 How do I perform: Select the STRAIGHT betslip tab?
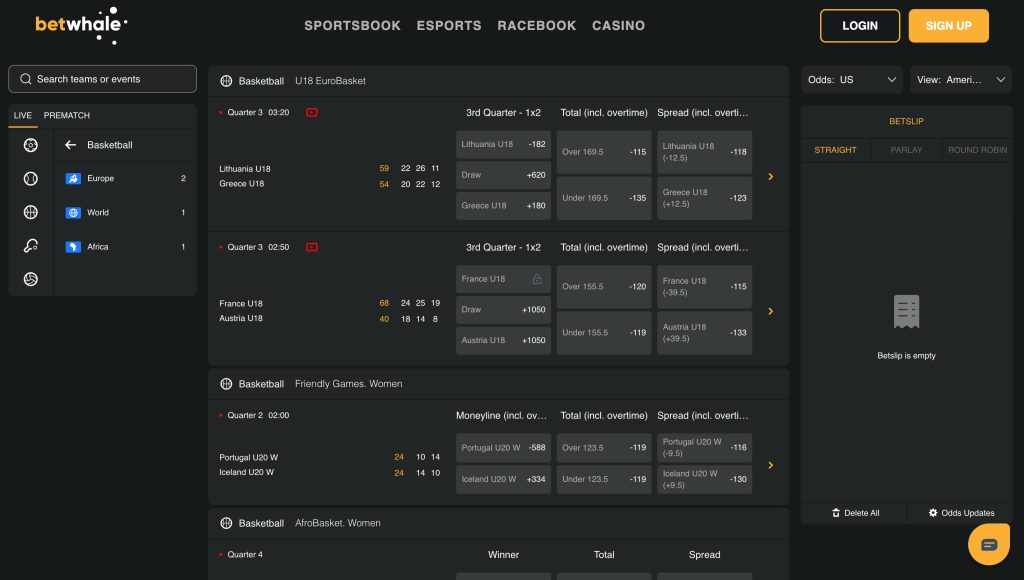click(835, 150)
